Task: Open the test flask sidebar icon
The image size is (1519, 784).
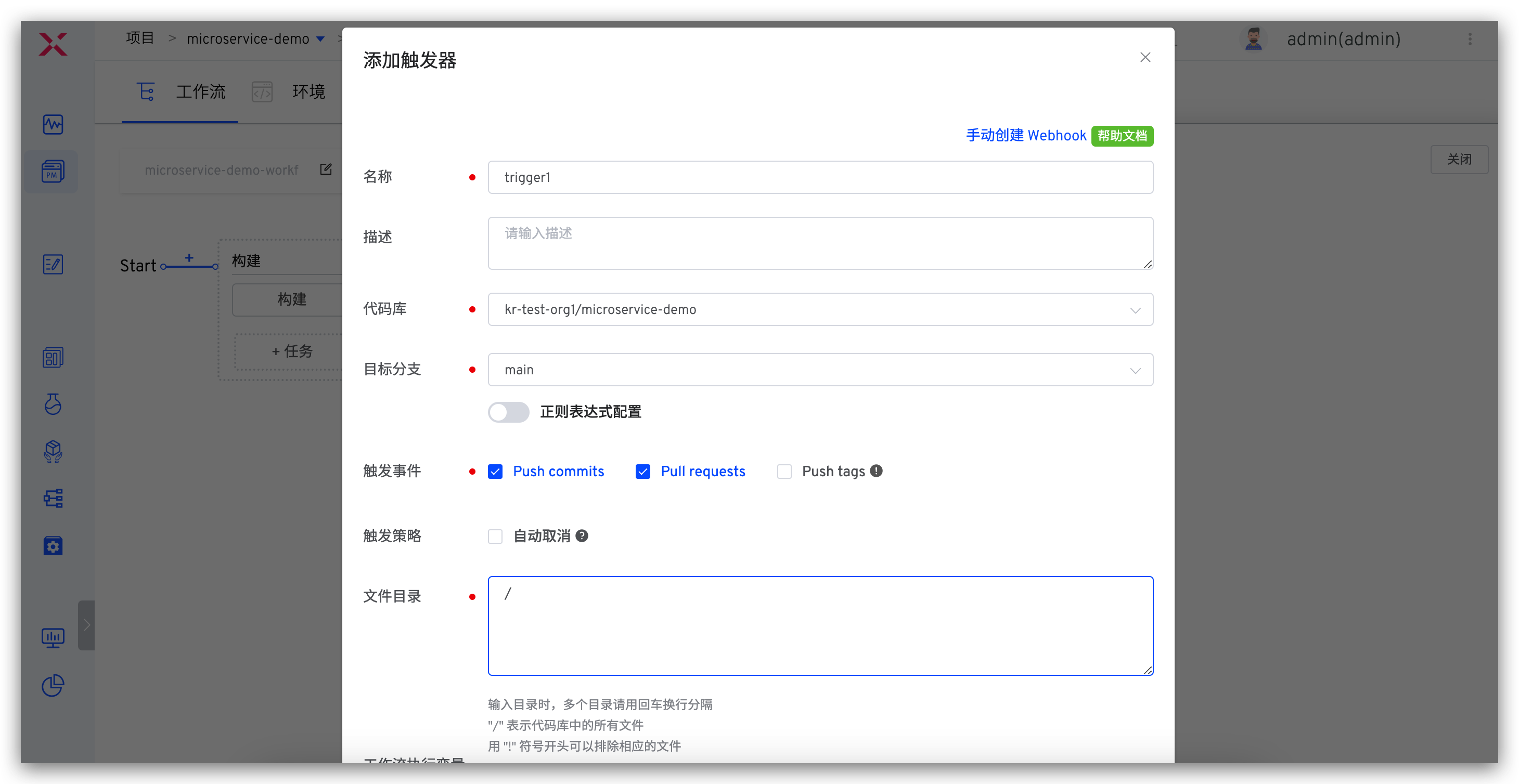Action: point(53,404)
